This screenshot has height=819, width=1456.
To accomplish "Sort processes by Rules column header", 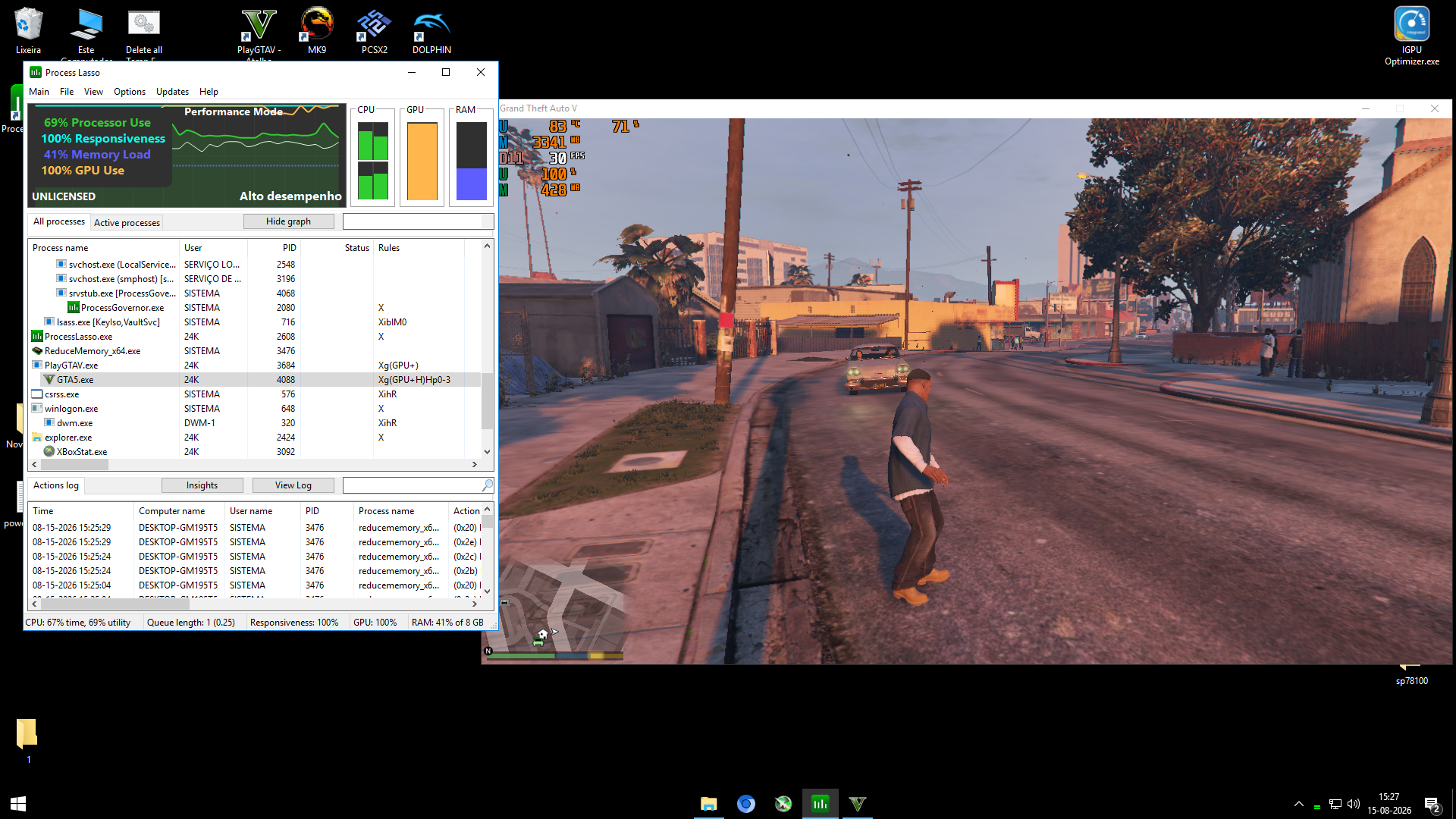I will (x=419, y=248).
